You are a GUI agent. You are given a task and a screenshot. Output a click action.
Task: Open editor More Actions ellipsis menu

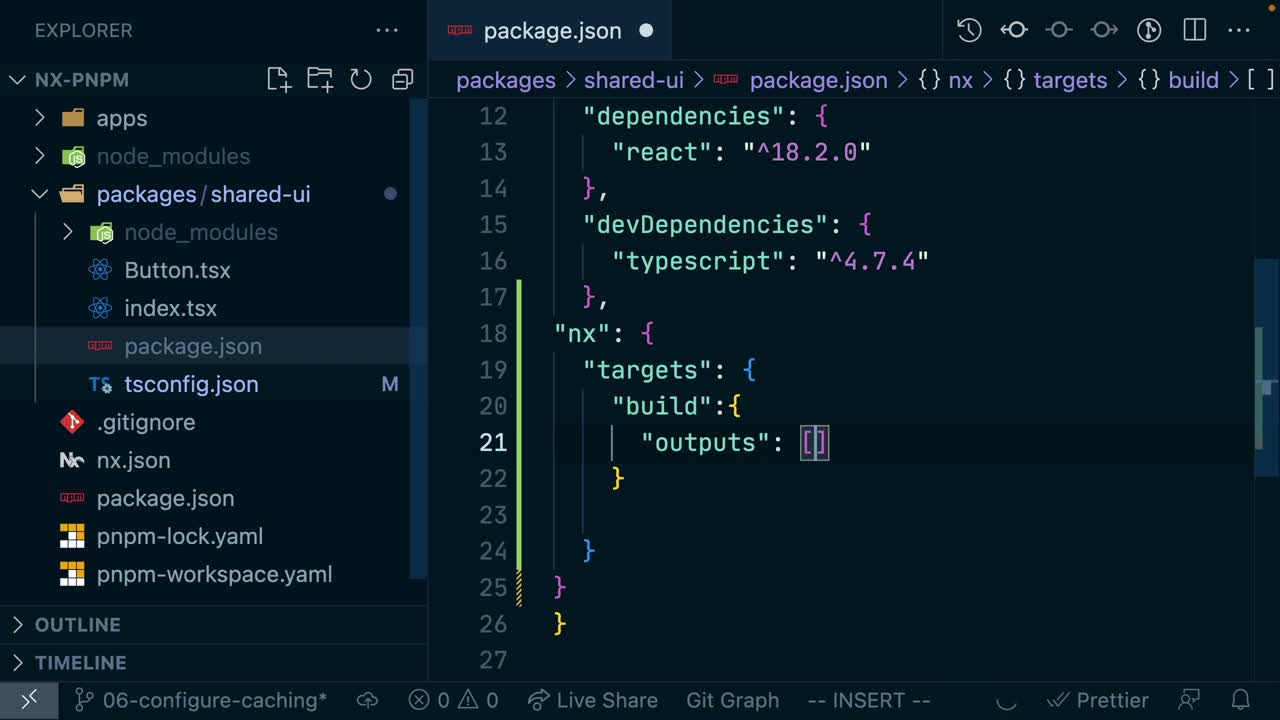[x=1239, y=31]
